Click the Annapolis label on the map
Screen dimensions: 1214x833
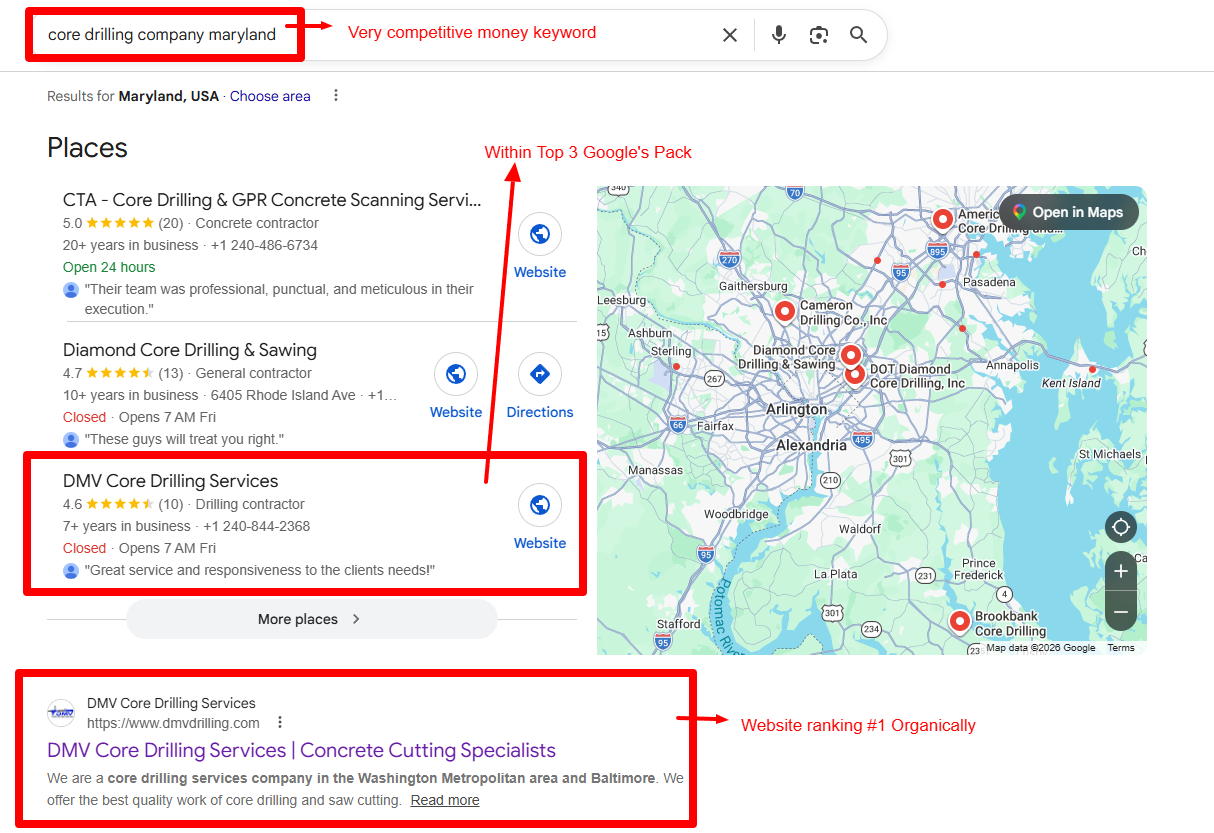[1012, 365]
